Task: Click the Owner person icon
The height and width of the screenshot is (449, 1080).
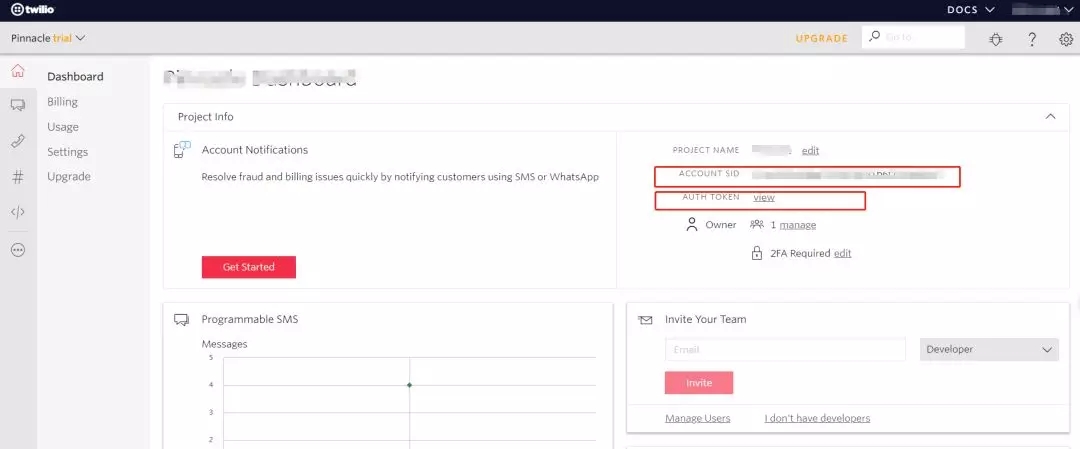Action: coord(692,224)
